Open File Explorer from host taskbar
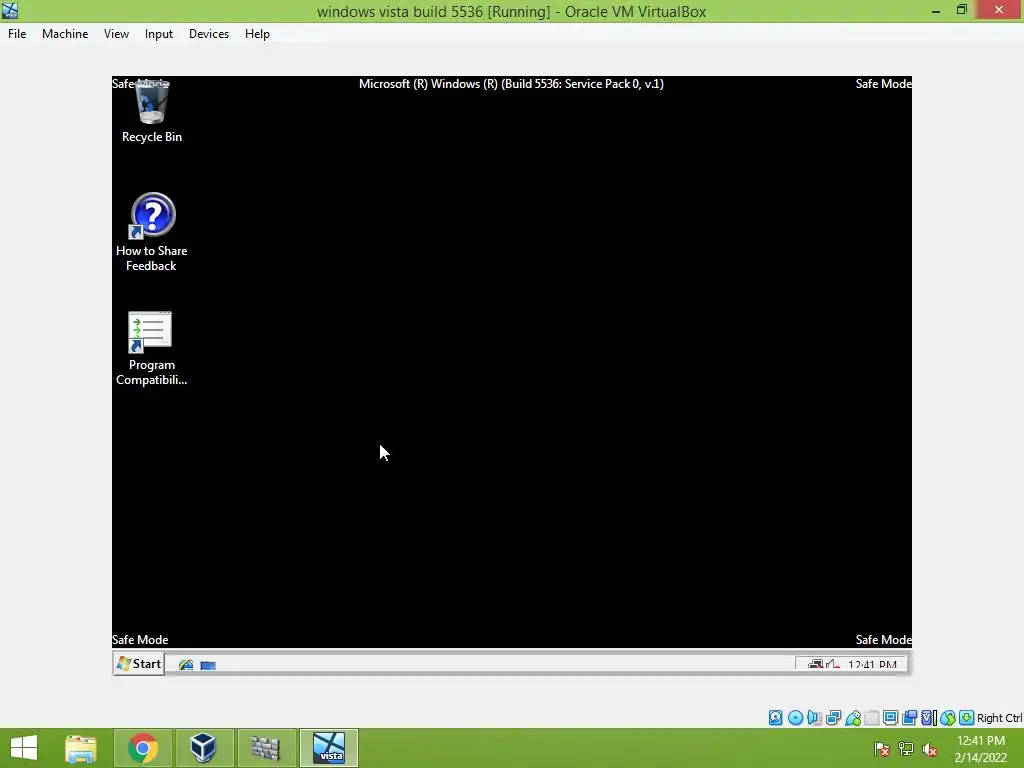 coord(81,748)
